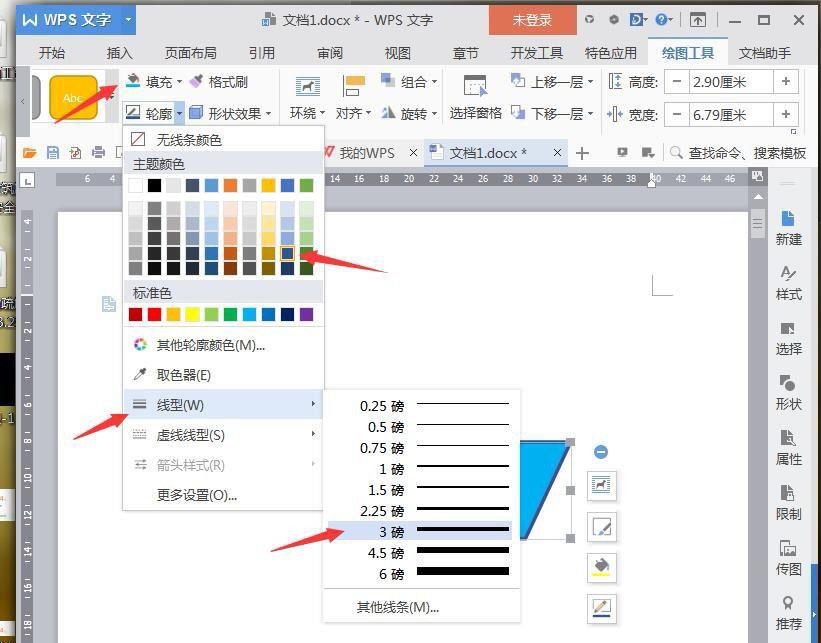
Task: Expand the 虚线线型 dashed line submenu
Action: [x=190, y=435]
